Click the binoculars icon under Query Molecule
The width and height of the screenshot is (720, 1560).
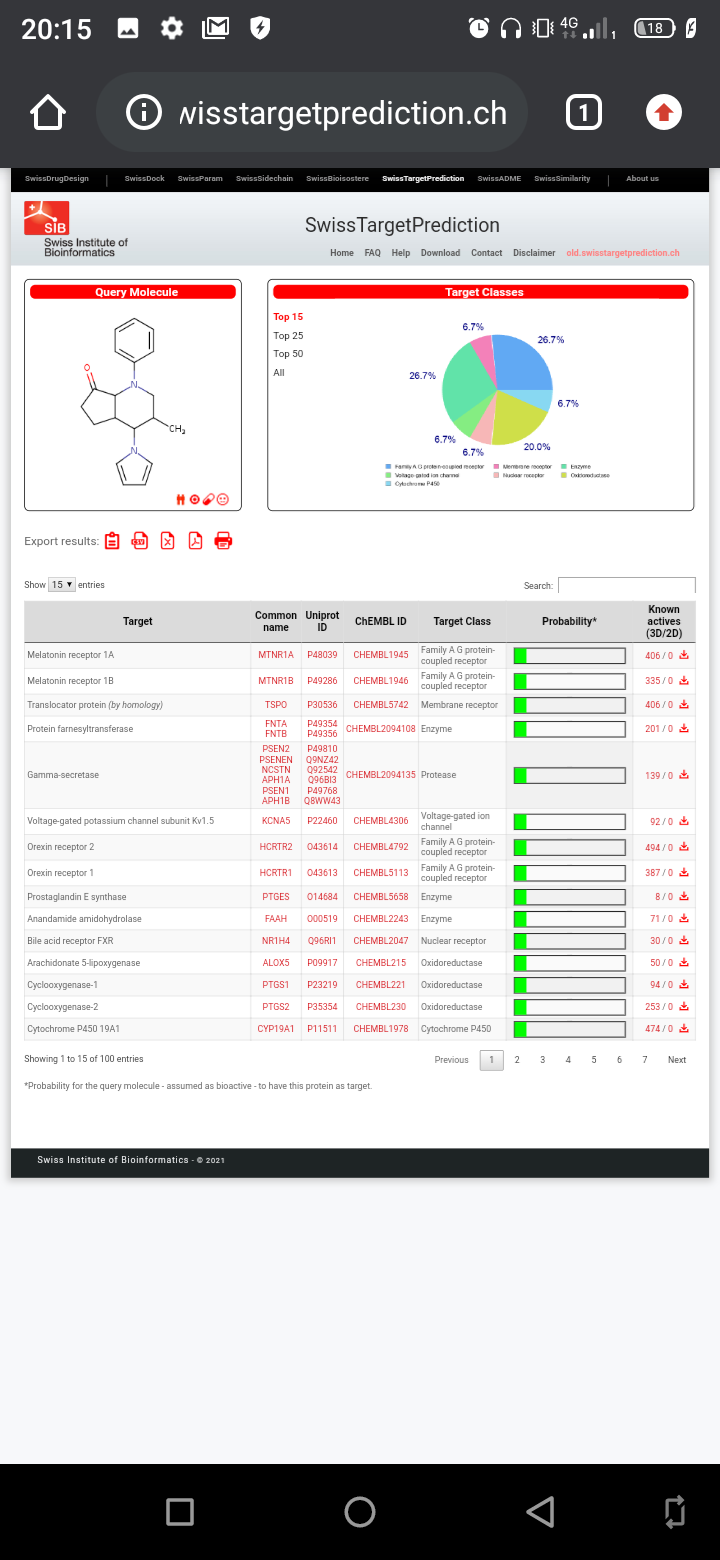(181, 499)
